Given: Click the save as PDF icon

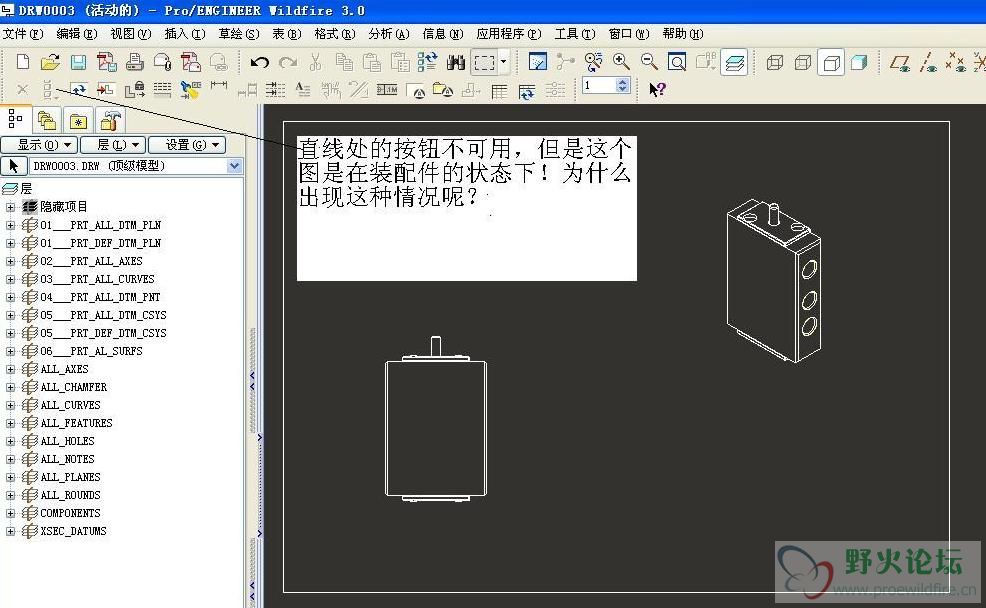Looking at the screenshot, I should [x=106, y=62].
